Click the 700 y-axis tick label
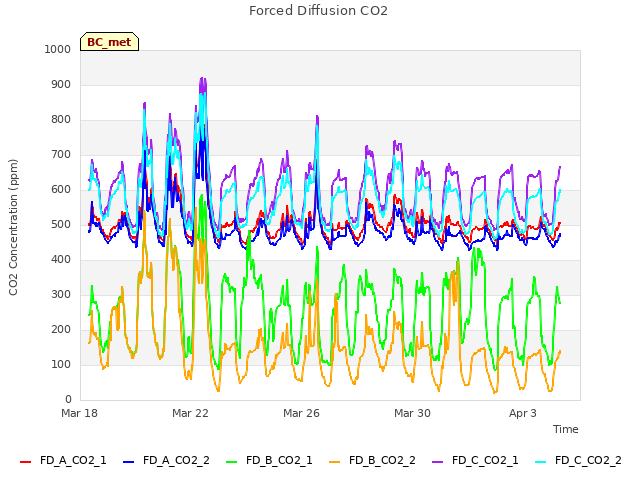The width and height of the screenshot is (640, 480). click(61, 155)
